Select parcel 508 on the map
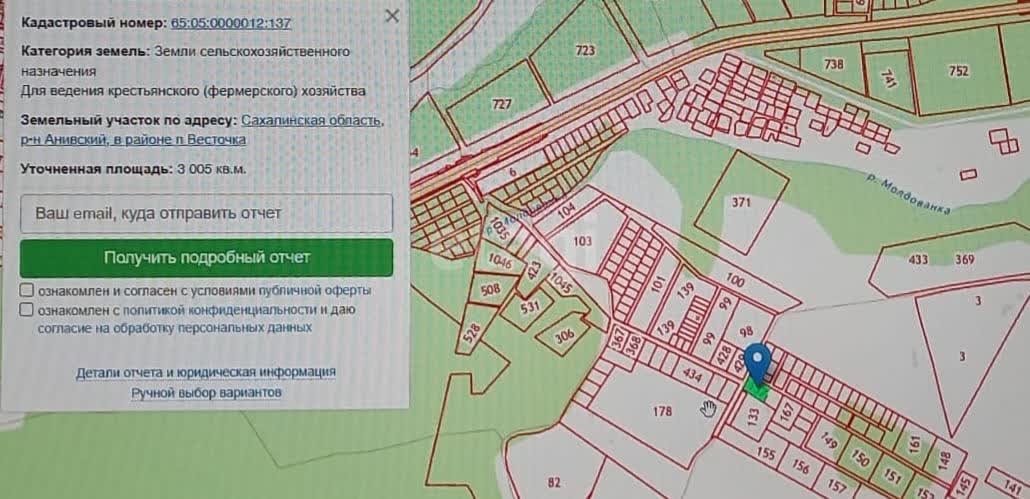The image size is (1030, 499). click(491, 290)
